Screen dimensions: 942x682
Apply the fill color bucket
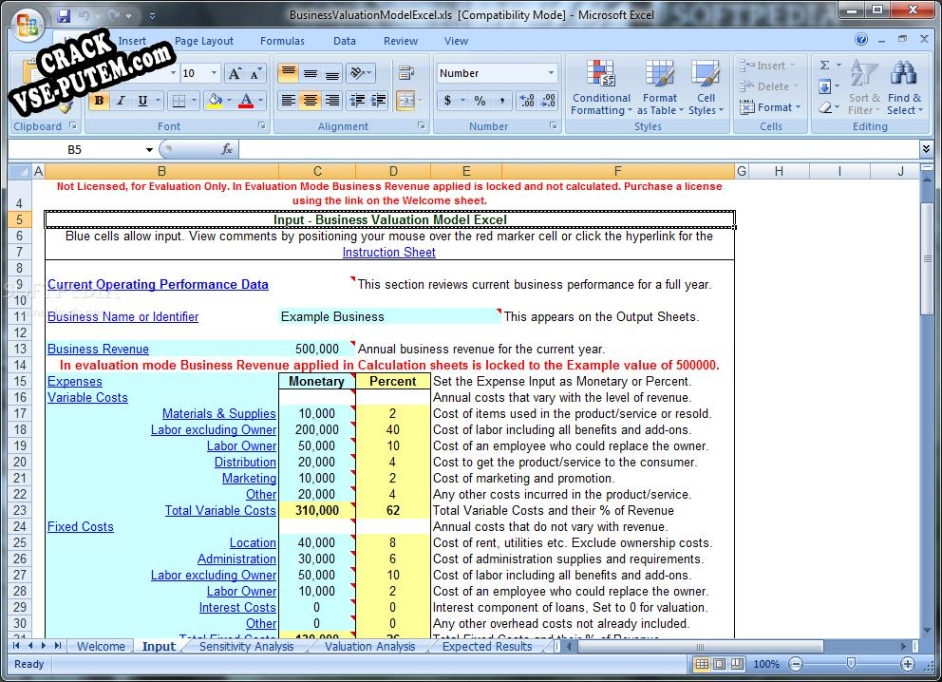214,100
